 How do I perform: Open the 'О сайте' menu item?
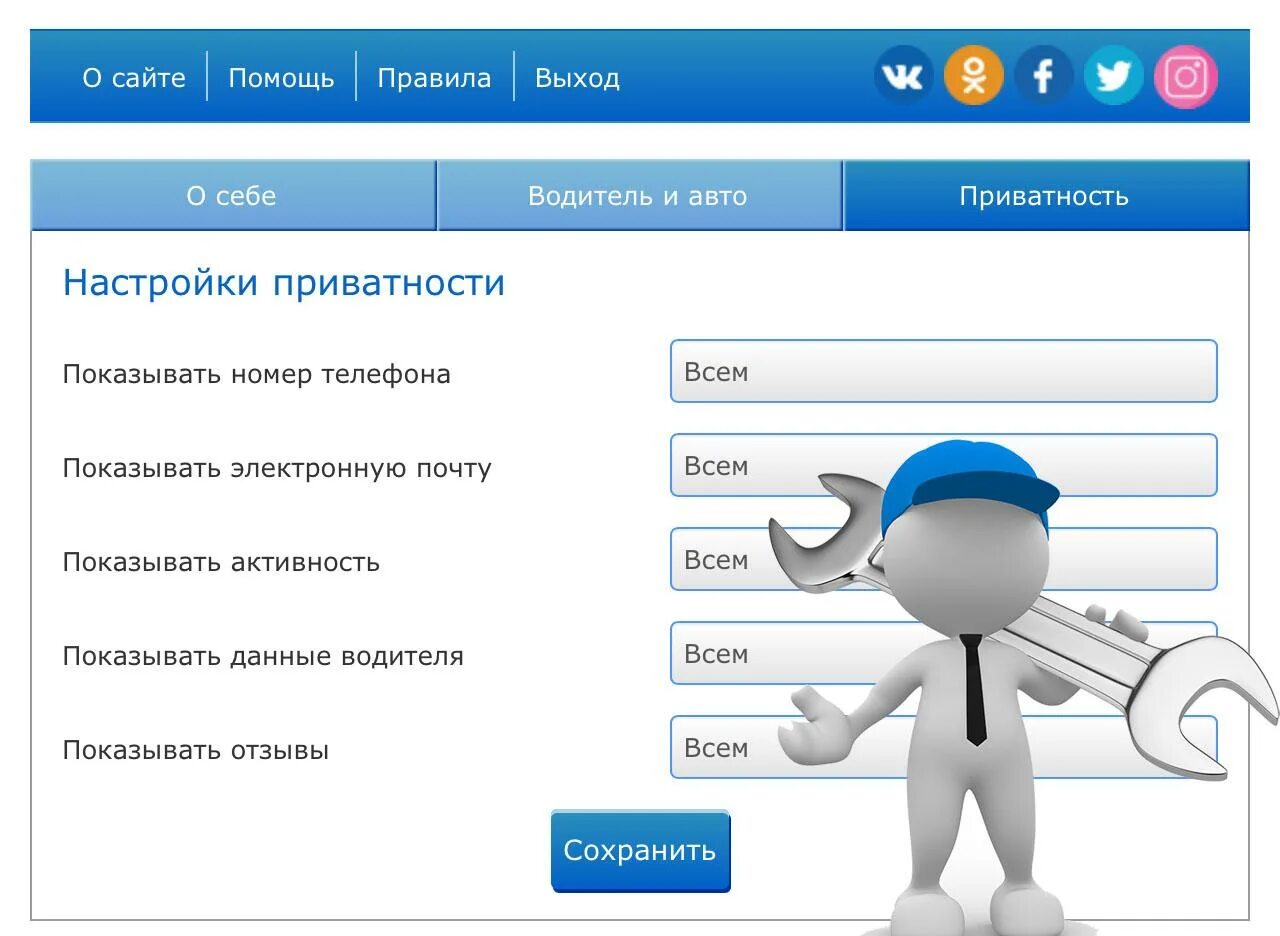tap(135, 77)
